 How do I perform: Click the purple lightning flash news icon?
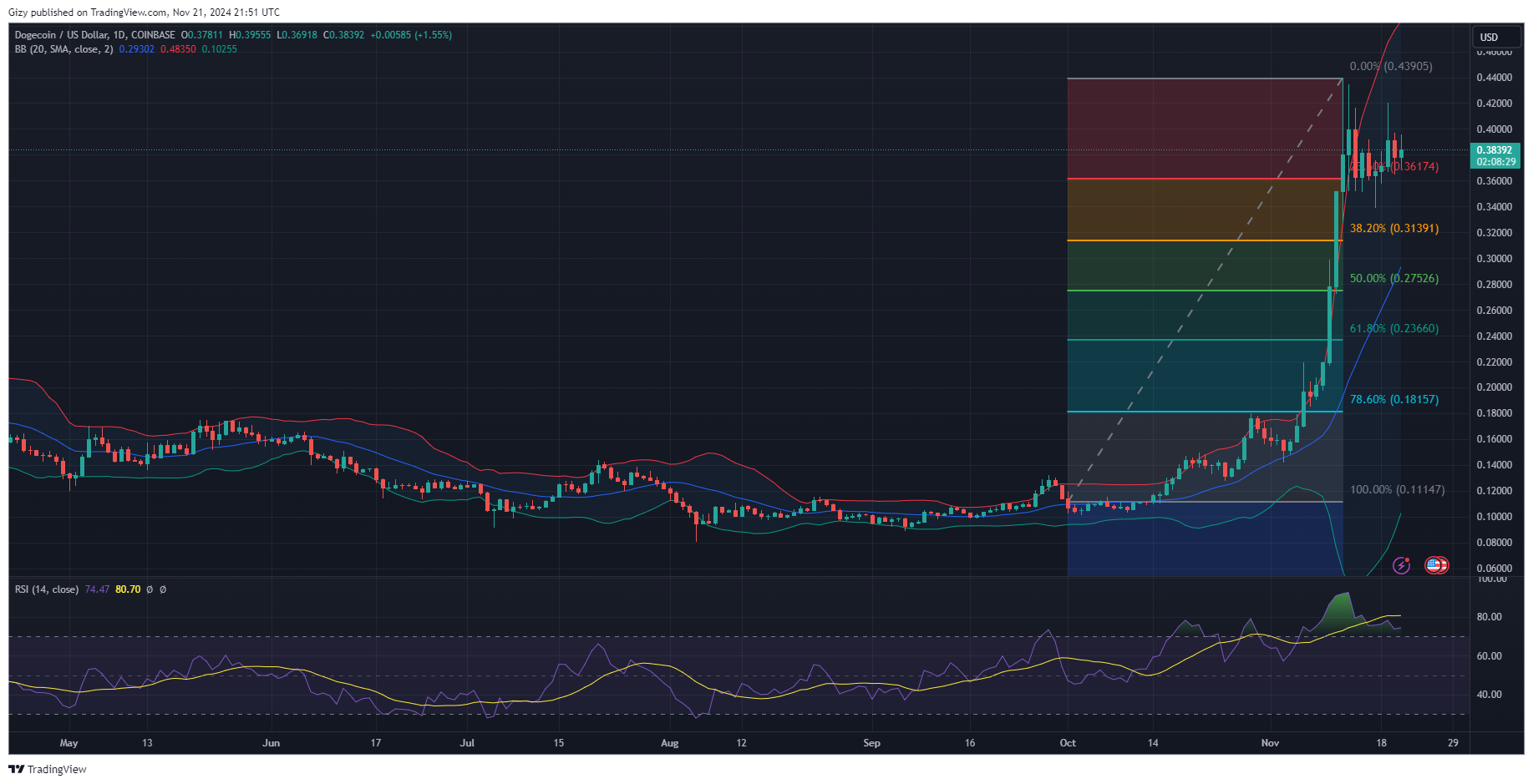(1401, 566)
